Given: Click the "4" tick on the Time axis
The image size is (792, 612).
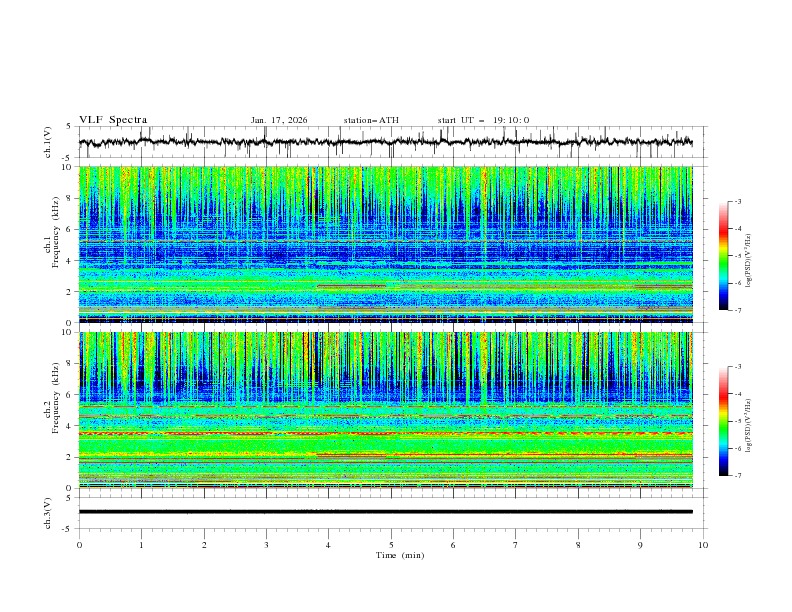Looking at the screenshot, I should pyautogui.click(x=328, y=545).
